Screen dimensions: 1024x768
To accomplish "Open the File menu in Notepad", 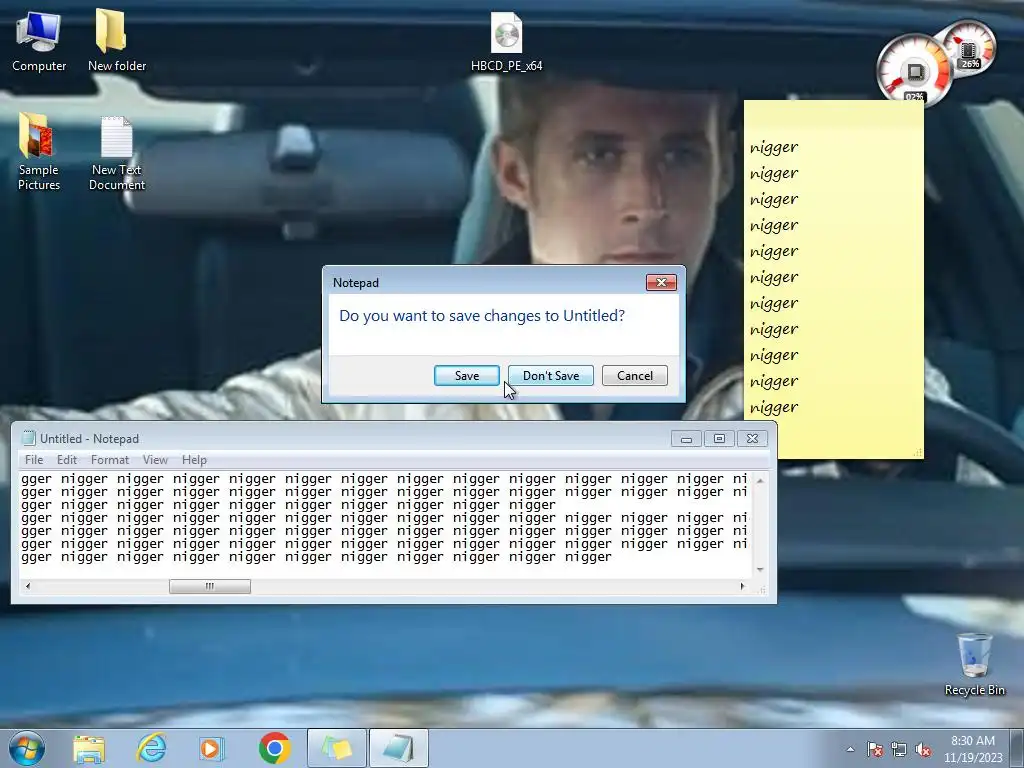I will point(34,460).
